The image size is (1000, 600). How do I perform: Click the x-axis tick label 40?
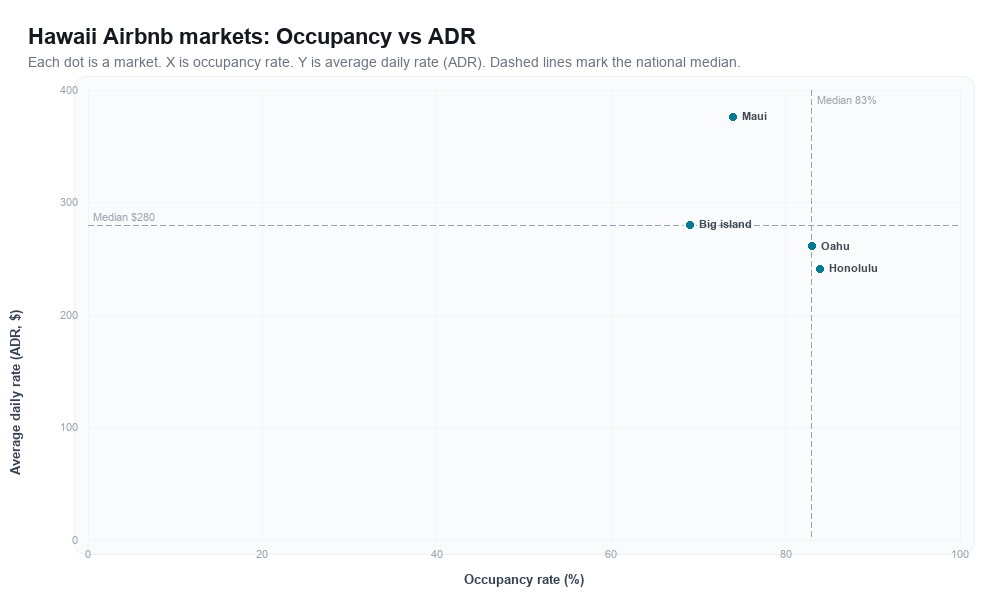[437, 555]
